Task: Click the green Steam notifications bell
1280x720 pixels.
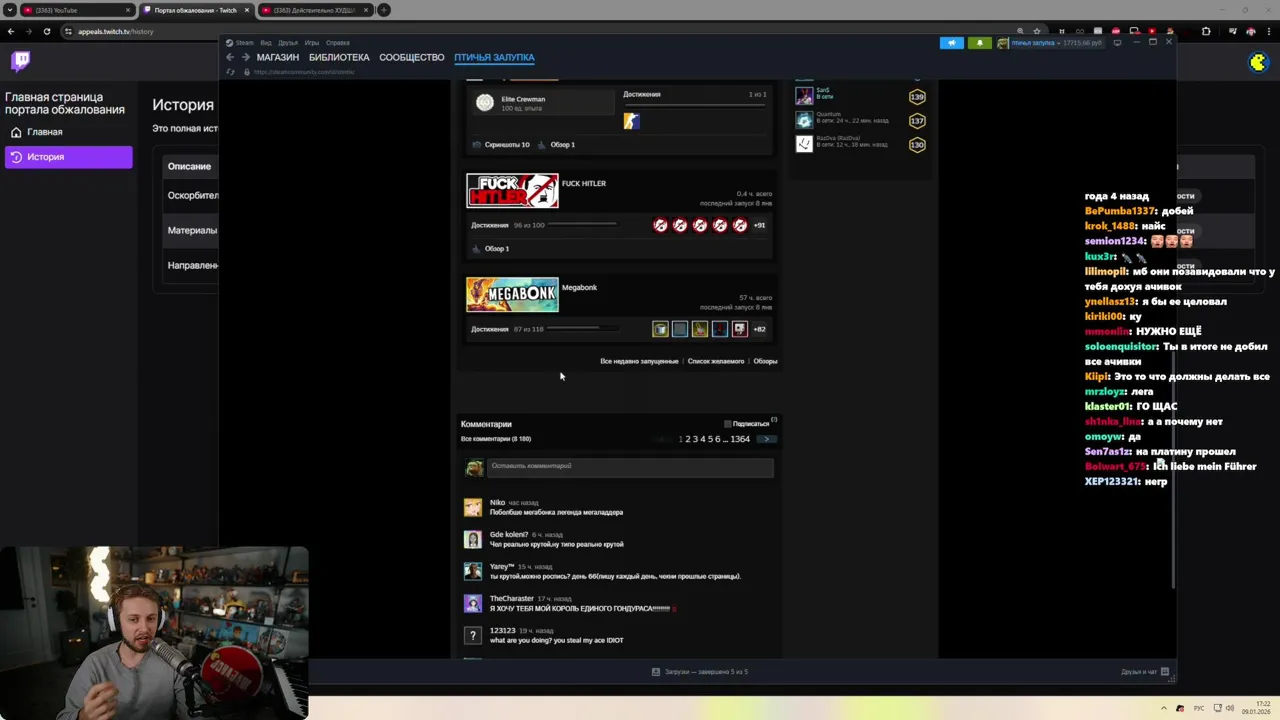Action: point(979,43)
